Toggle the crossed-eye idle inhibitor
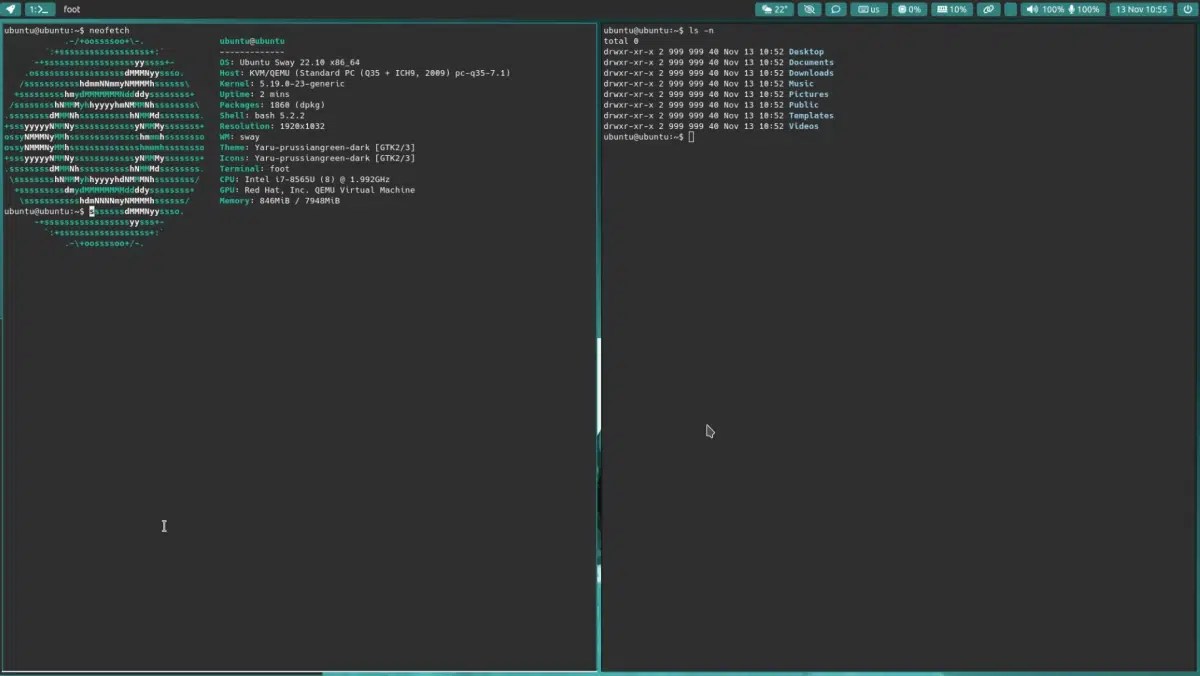 (809, 9)
